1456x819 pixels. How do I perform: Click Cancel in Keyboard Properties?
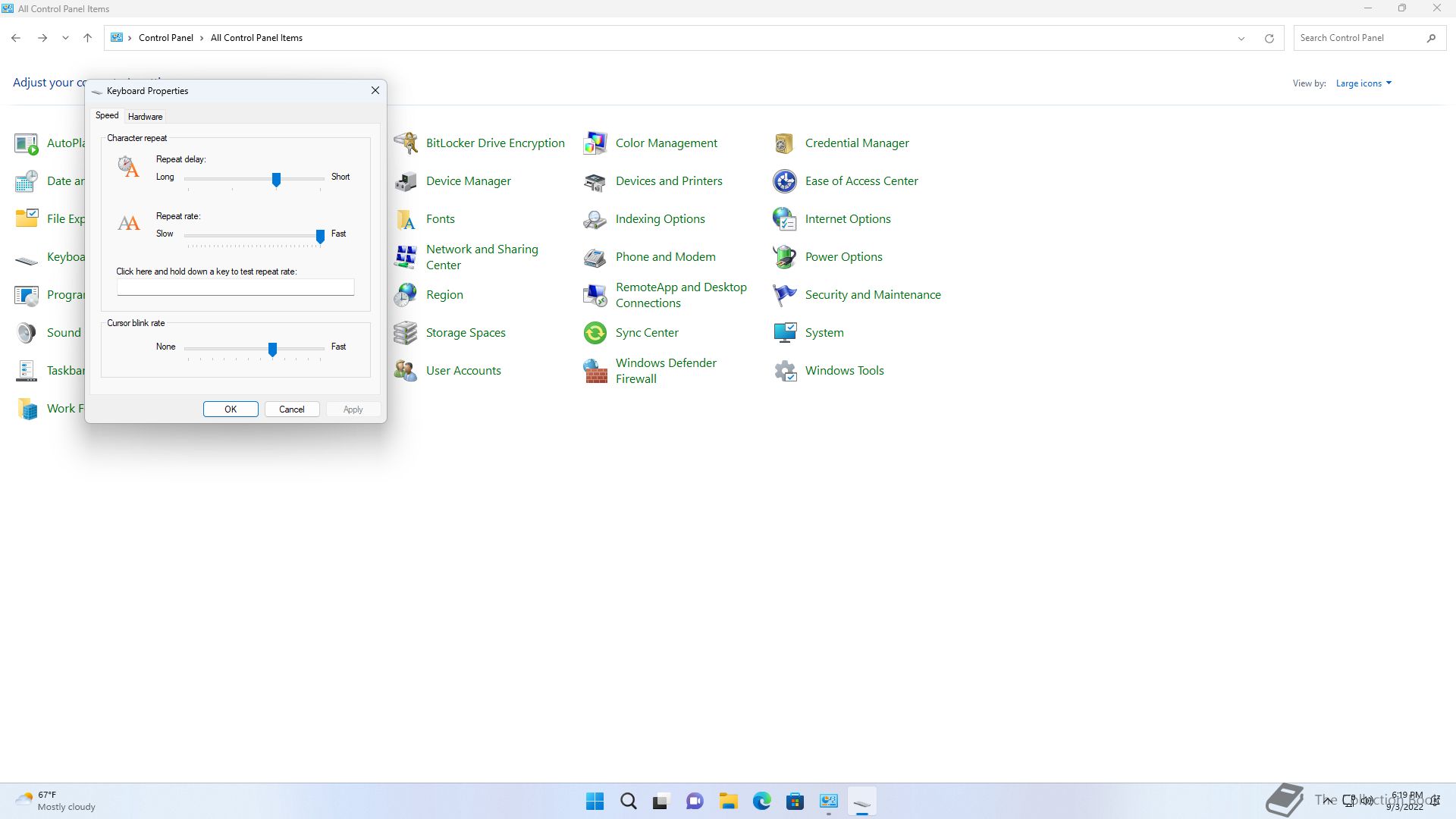tap(292, 409)
